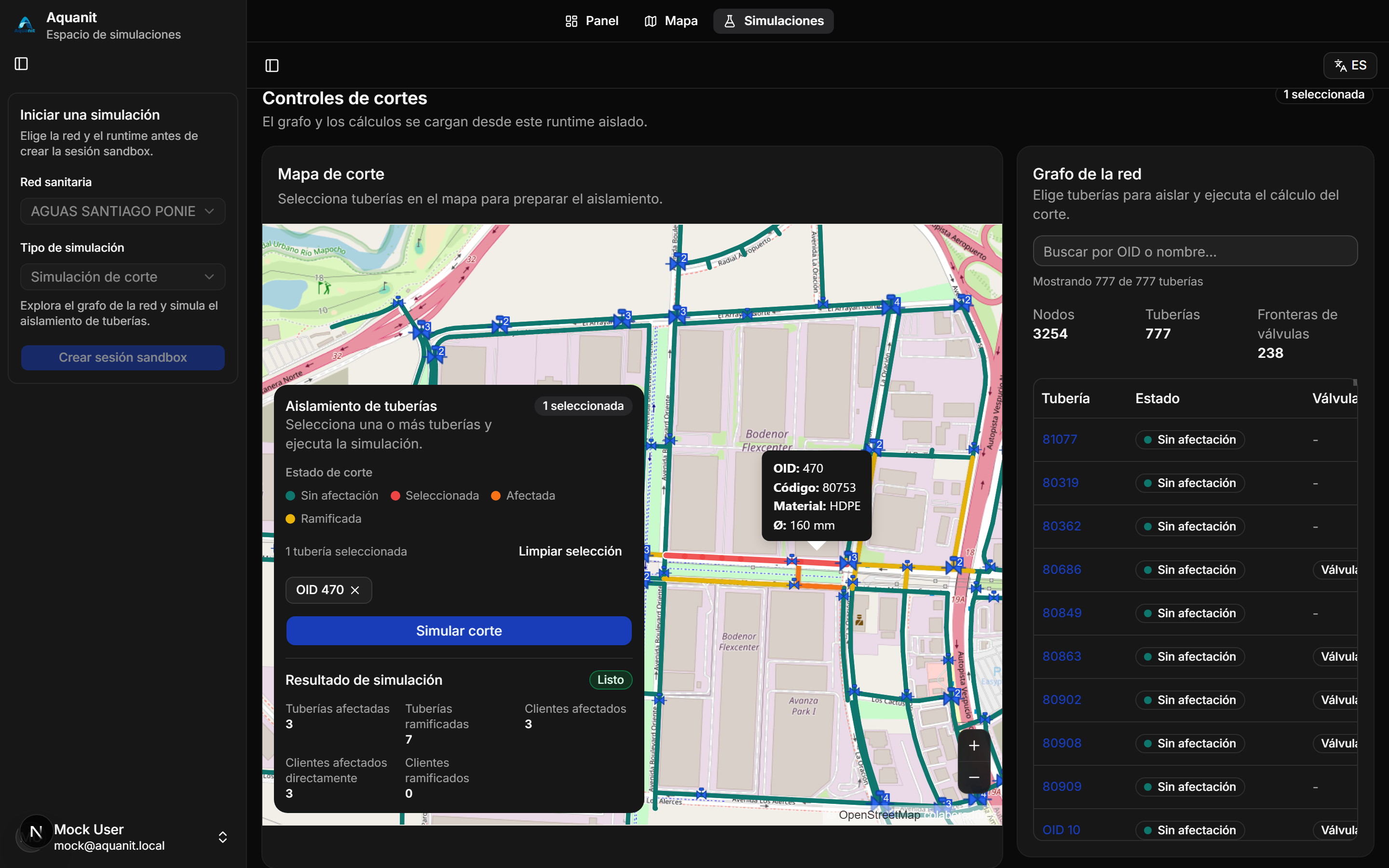Click the Estado column header

click(x=1157, y=398)
